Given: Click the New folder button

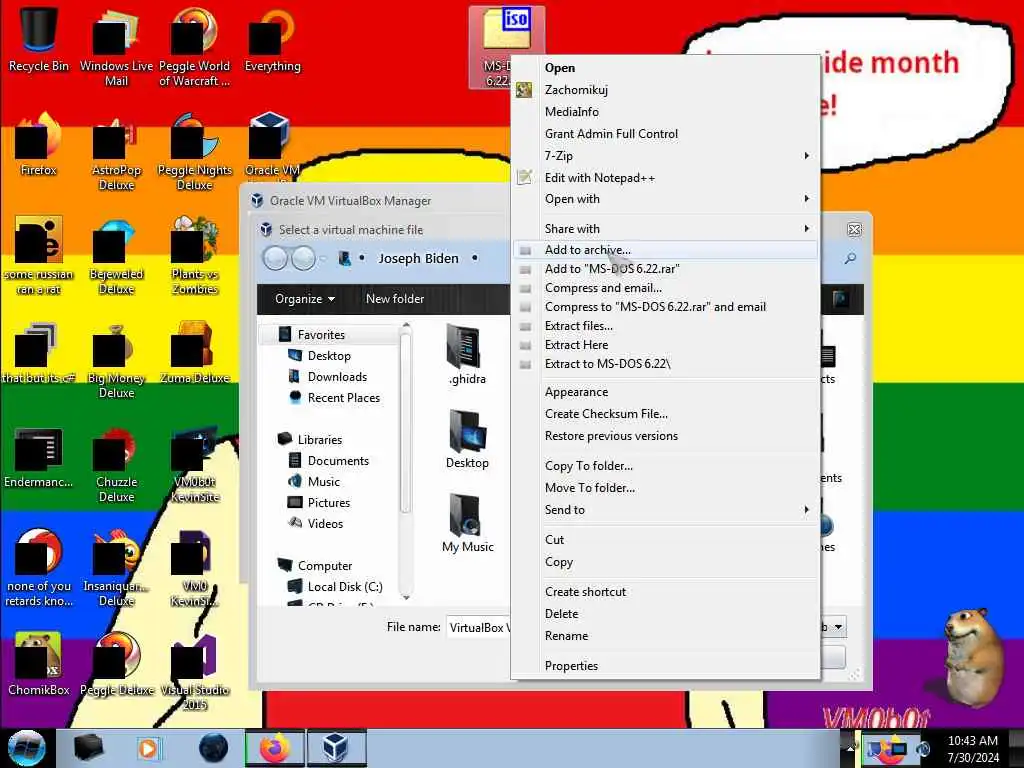Looking at the screenshot, I should (x=394, y=299).
